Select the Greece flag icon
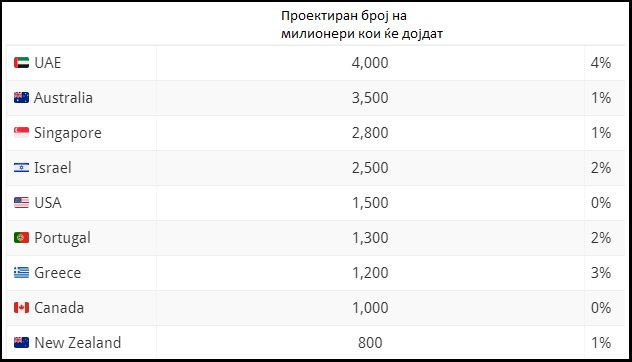The width and height of the screenshot is (632, 362). (21, 273)
